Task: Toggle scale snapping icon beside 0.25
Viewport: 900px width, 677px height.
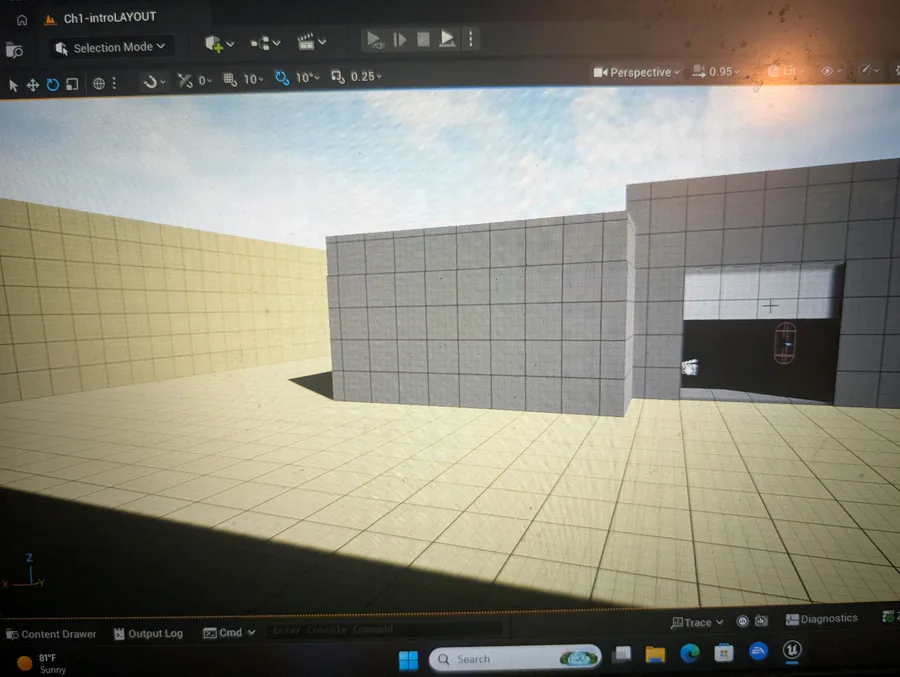Action: click(x=338, y=76)
